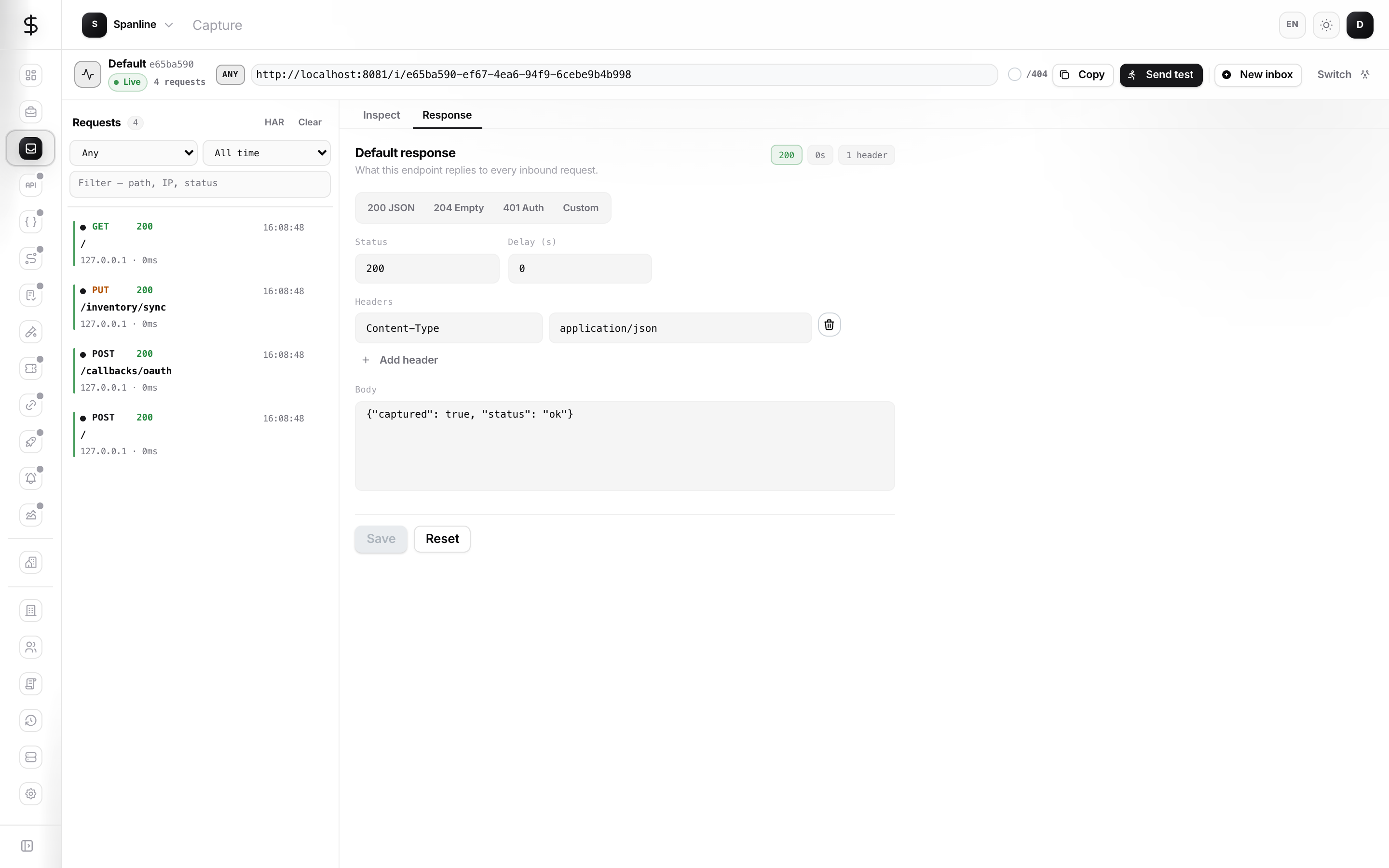Open the history clock sidebar icon
1389x868 pixels.
[x=30, y=720]
